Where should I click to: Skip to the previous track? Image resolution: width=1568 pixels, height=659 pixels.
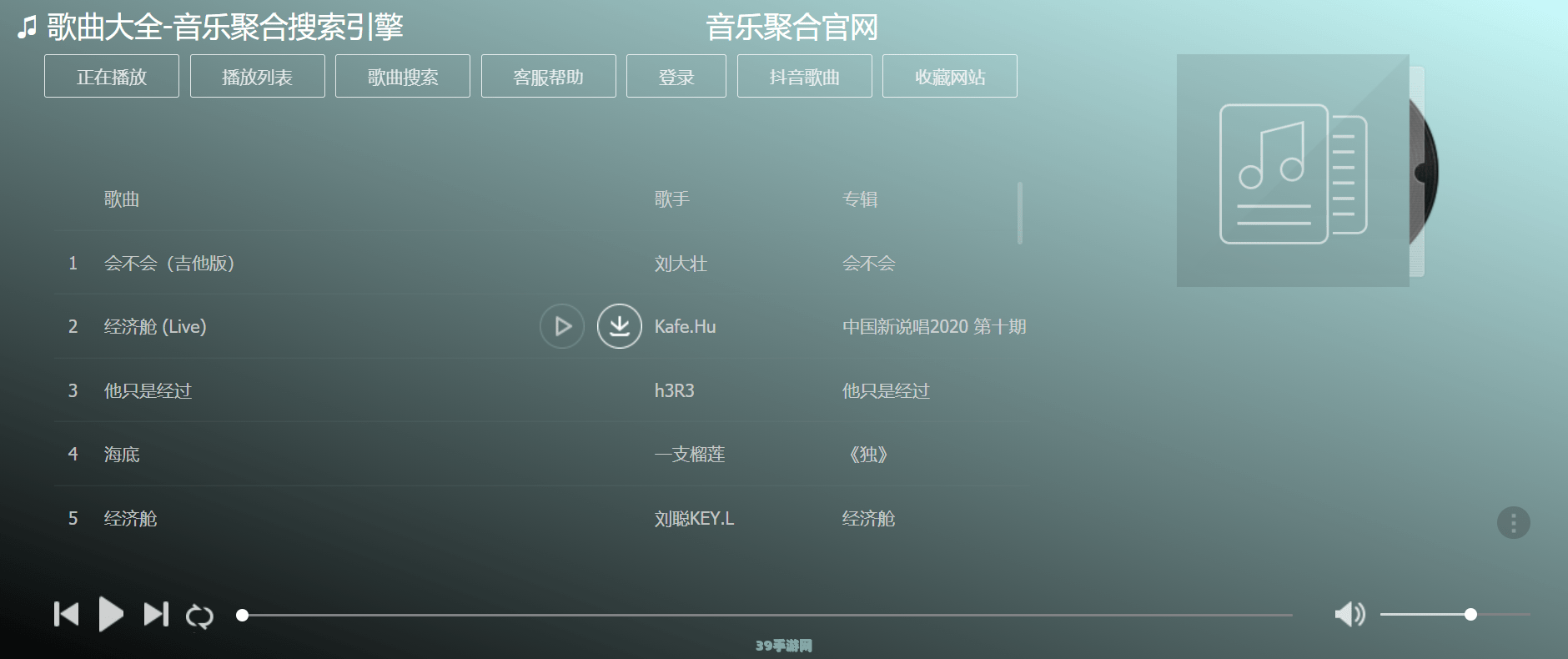pyautogui.click(x=66, y=615)
